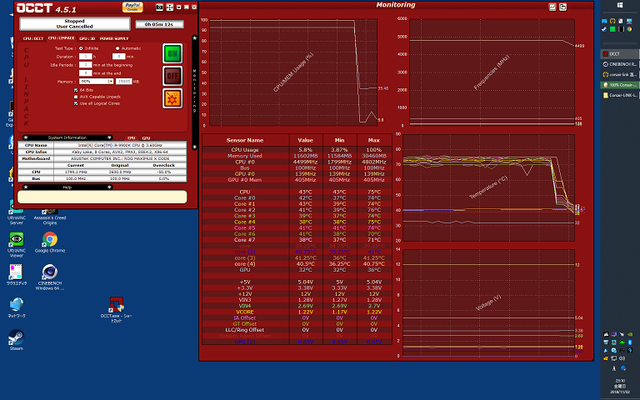Click idle minutes at the beginning field

tap(85, 65)
